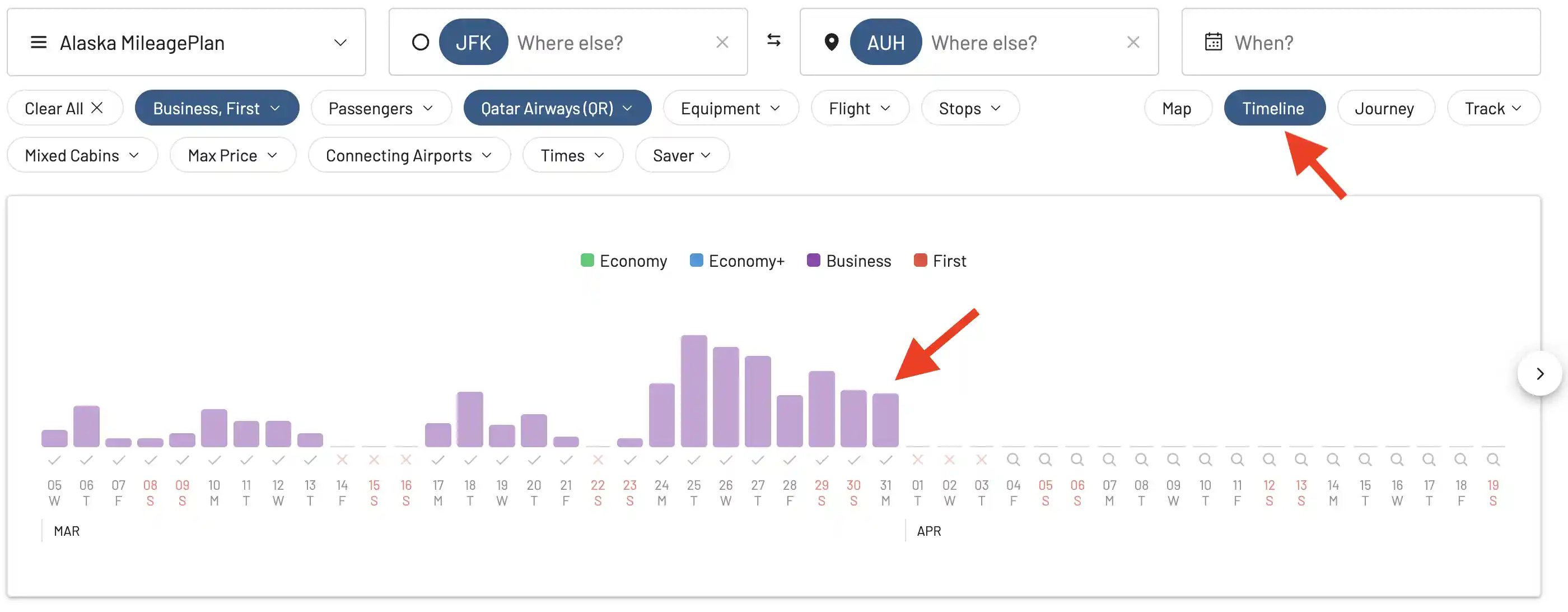Click the red X icon above March 16

click(x=406, y=460)
